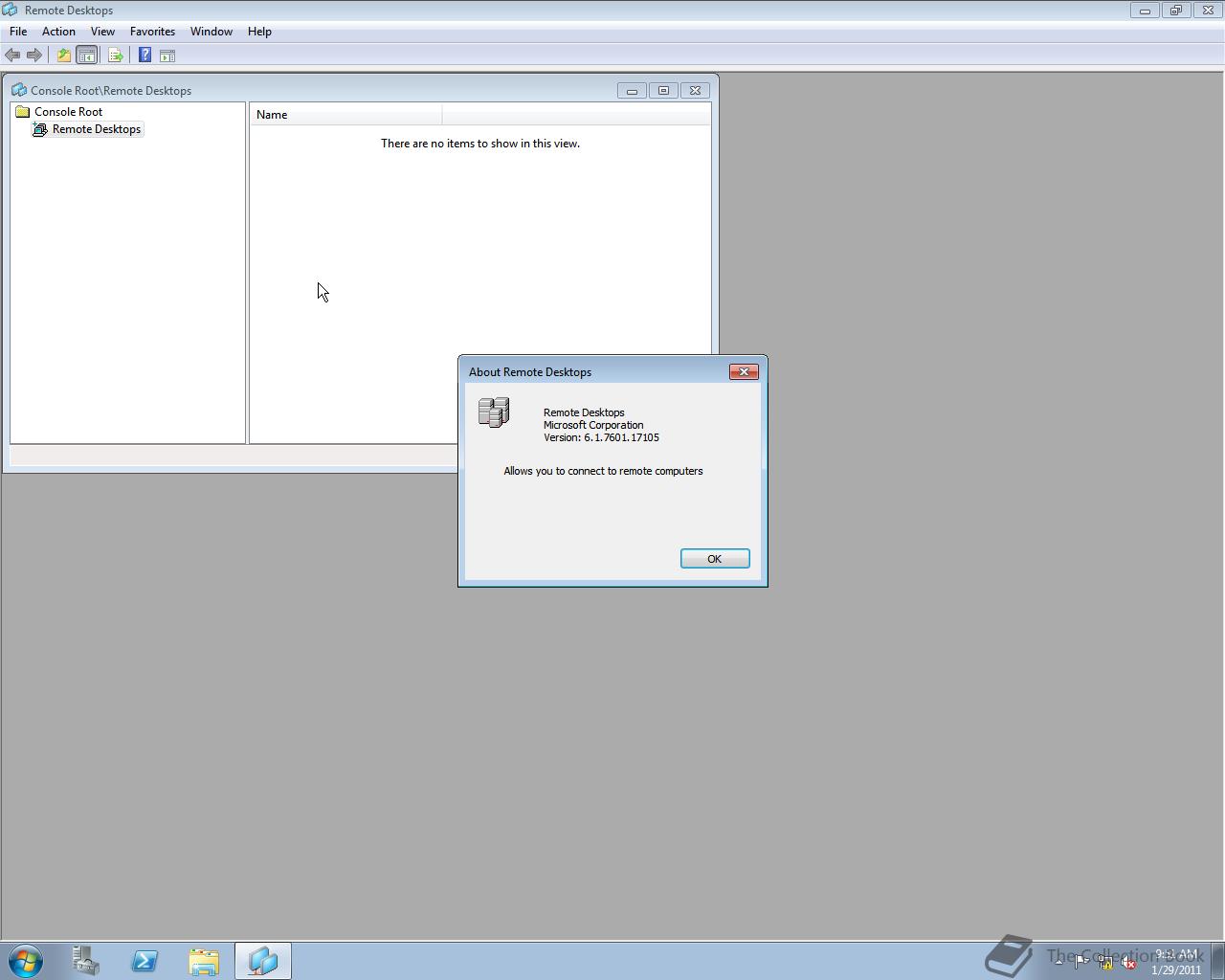Click network status tray icon
Viewport: 1225px width, 980px height.
pos(1105,962)
